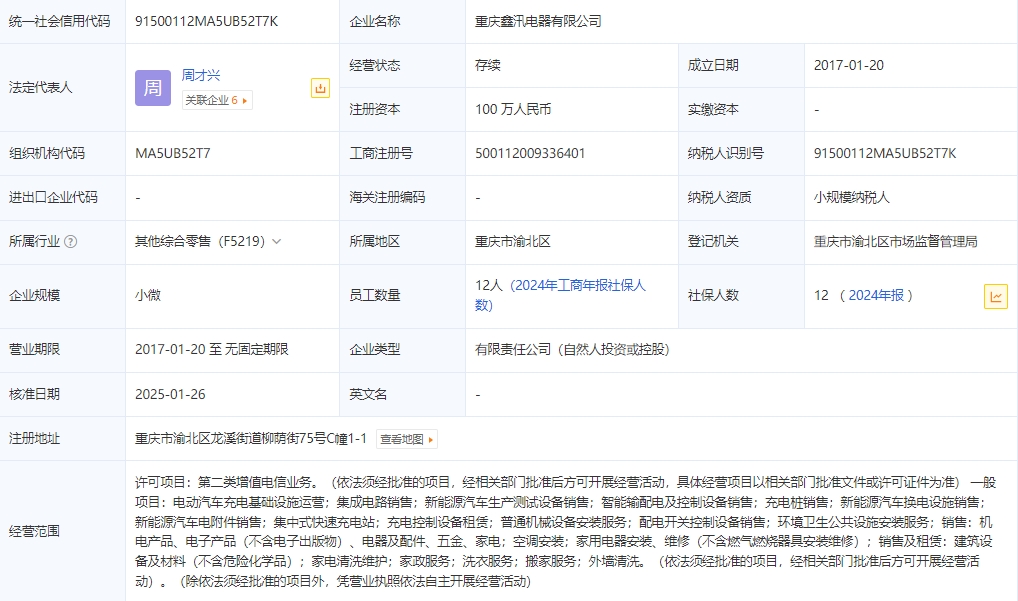Viewport: 1018px width, 601px height.
Task: Click the company name 重庆鑫汛电器有限公司
Action: [x=538, y=21]
